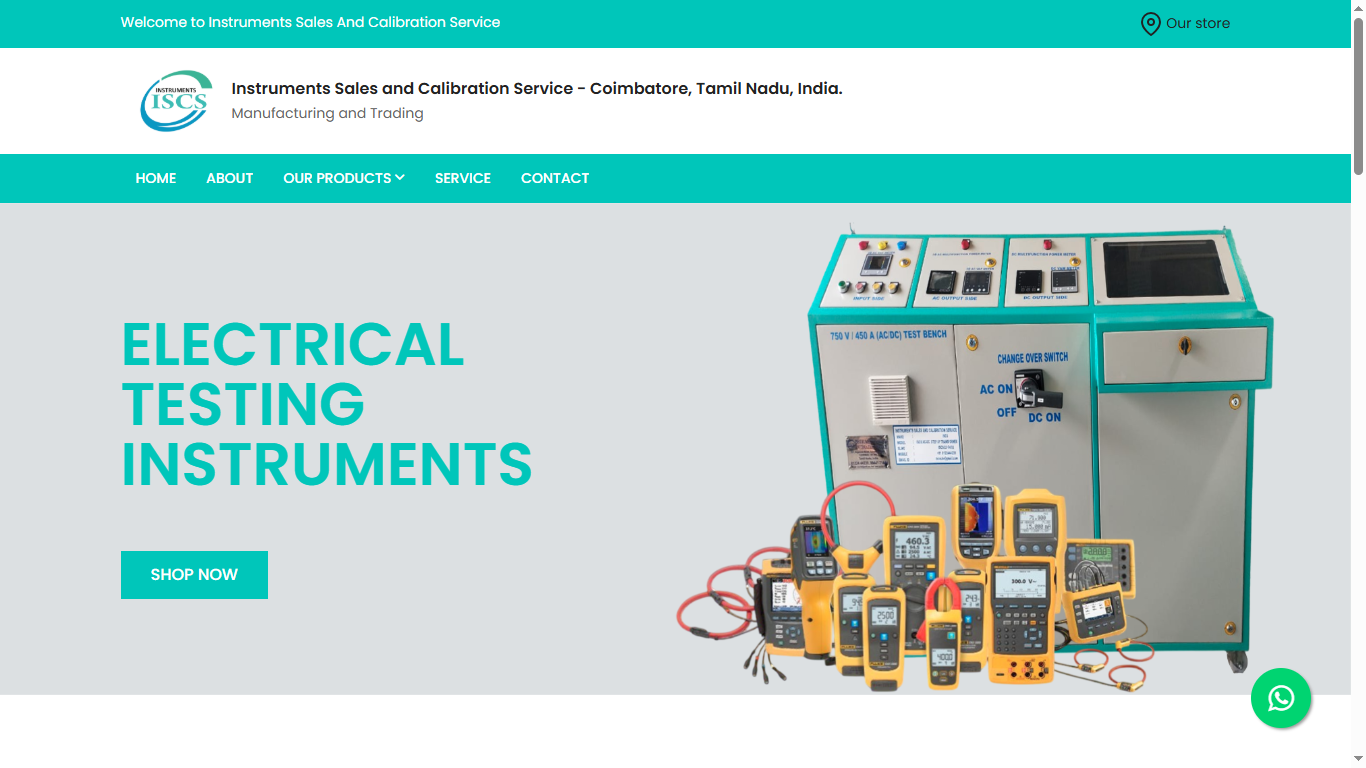The height and width of the screenshot is (768, 1366).
Task: Open the CONTACT page from navigation
Action: point(555,178)
